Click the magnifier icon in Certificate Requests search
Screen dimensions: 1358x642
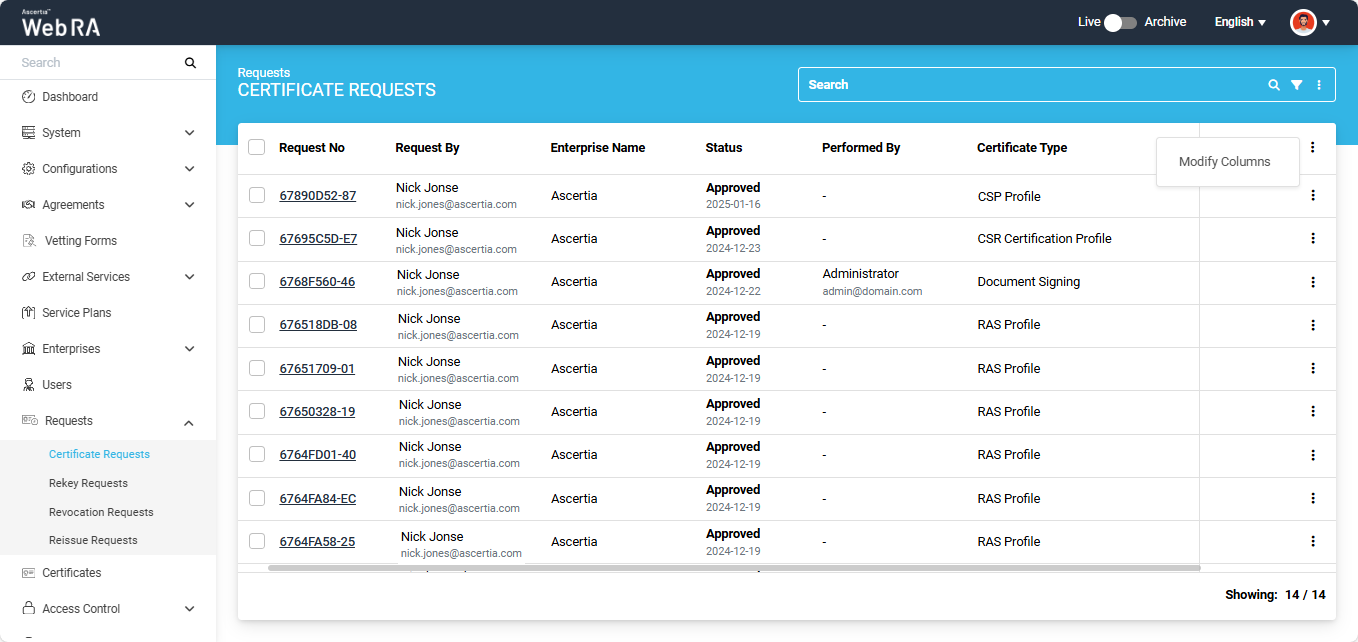click(1273, 85)
